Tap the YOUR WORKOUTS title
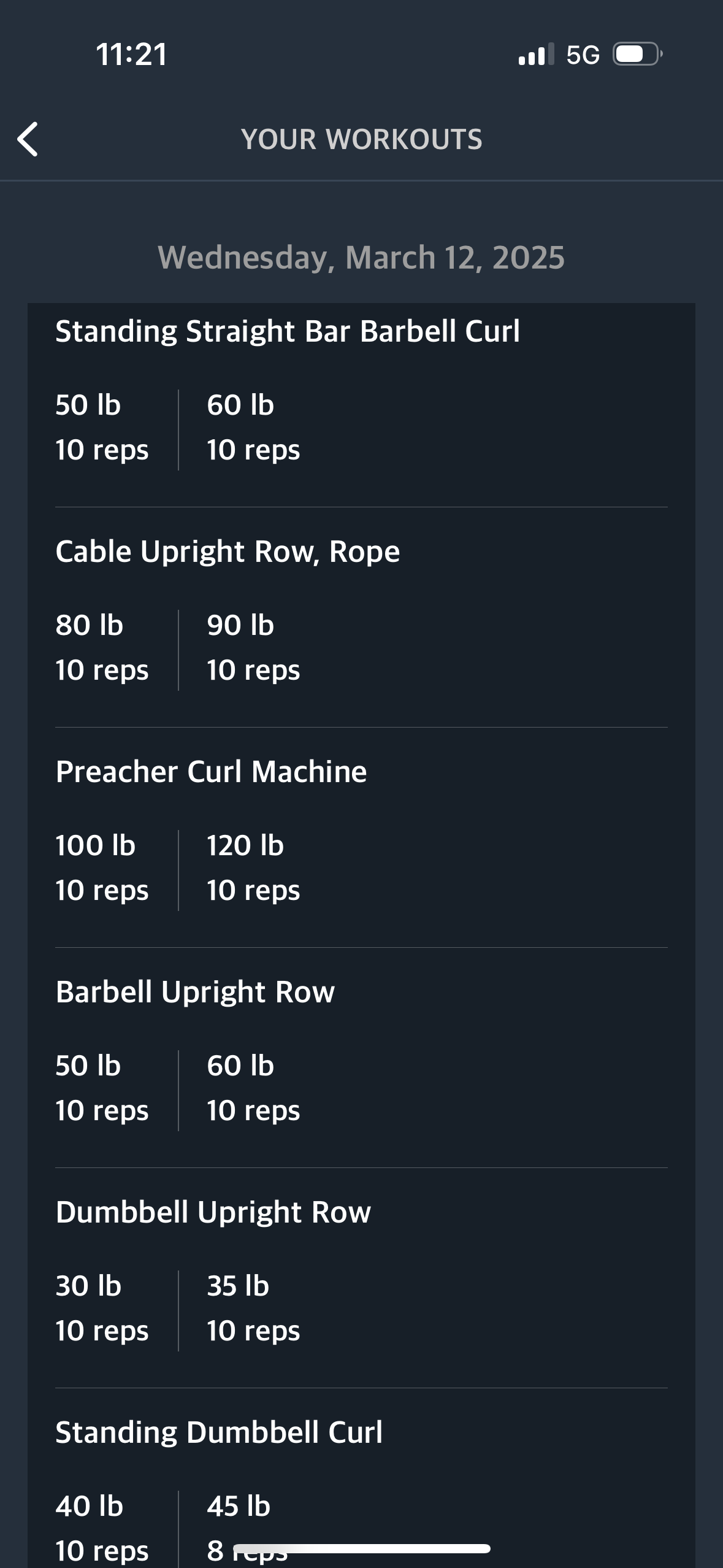 [x=362, y=139]
